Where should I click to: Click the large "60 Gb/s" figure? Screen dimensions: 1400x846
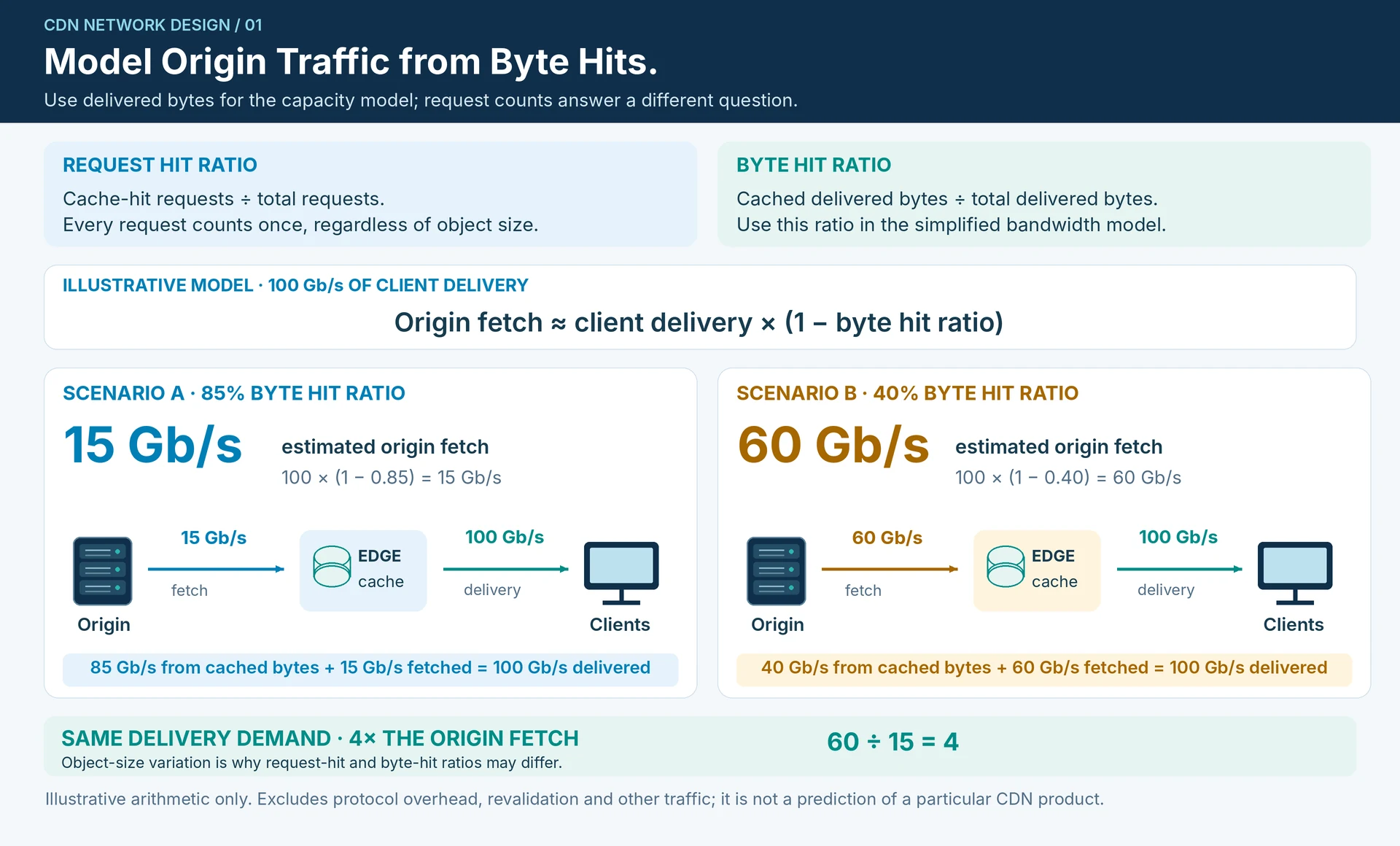tap(833, 445)
